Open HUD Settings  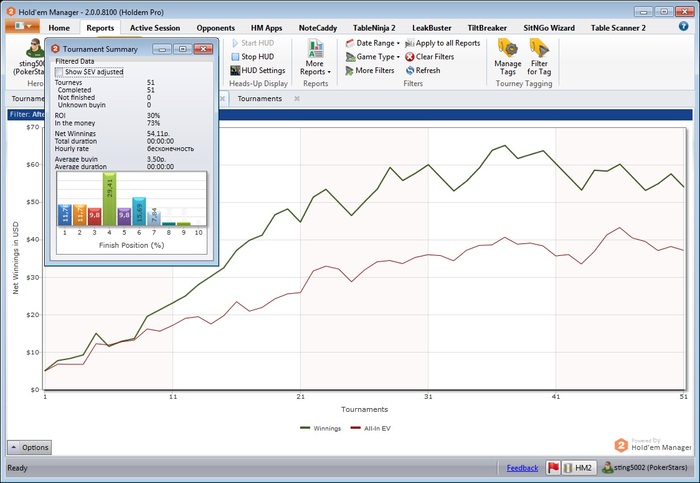tap(258, 70)
